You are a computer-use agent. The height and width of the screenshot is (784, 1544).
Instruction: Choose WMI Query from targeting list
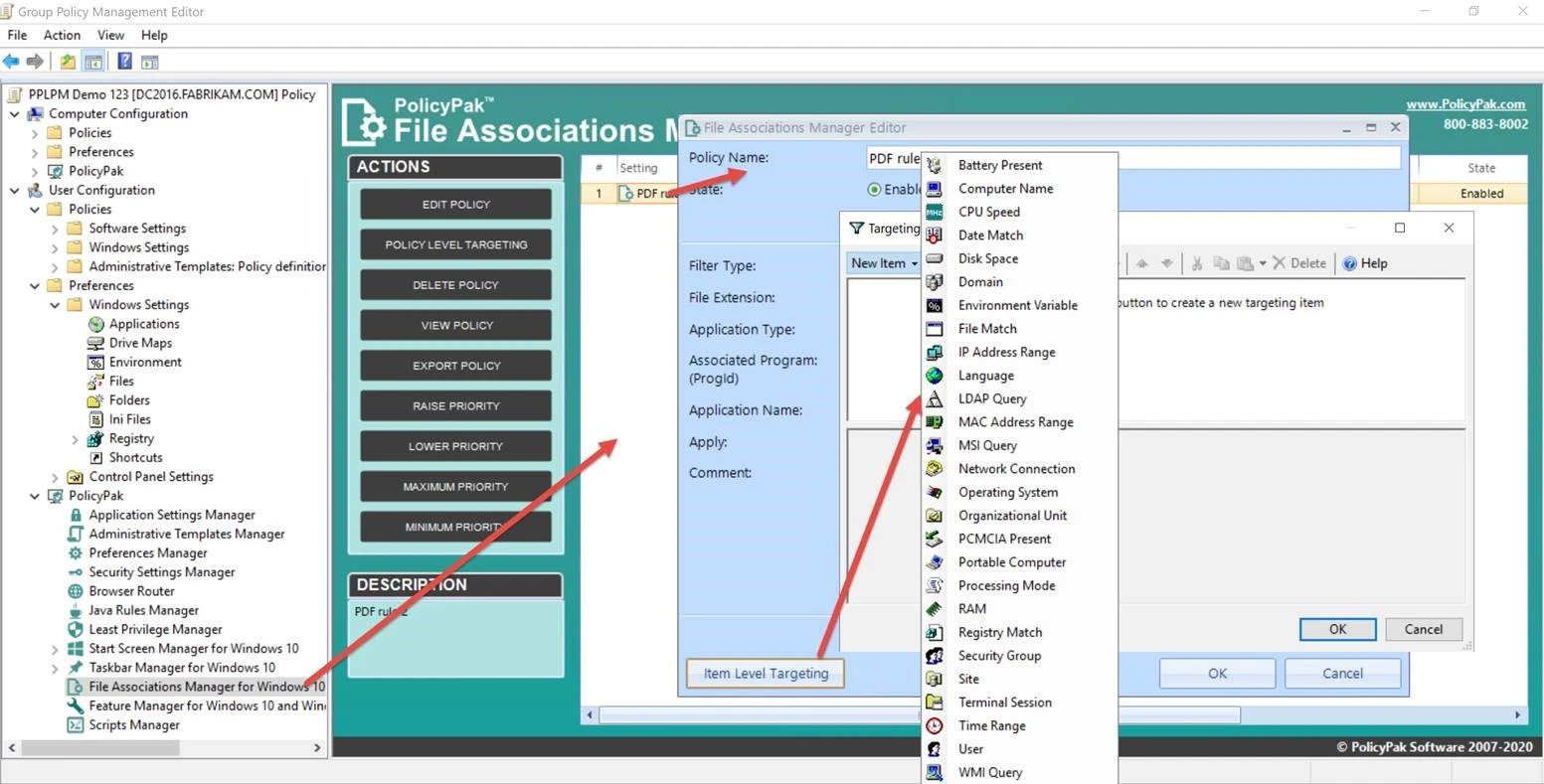tap(989, 773)
